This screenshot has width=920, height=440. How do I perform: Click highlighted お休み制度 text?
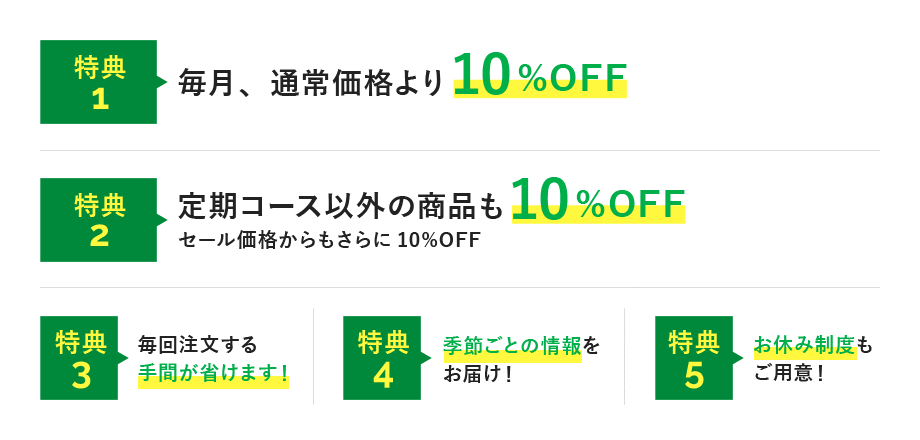pyautogui.click(x=805, y=346)
